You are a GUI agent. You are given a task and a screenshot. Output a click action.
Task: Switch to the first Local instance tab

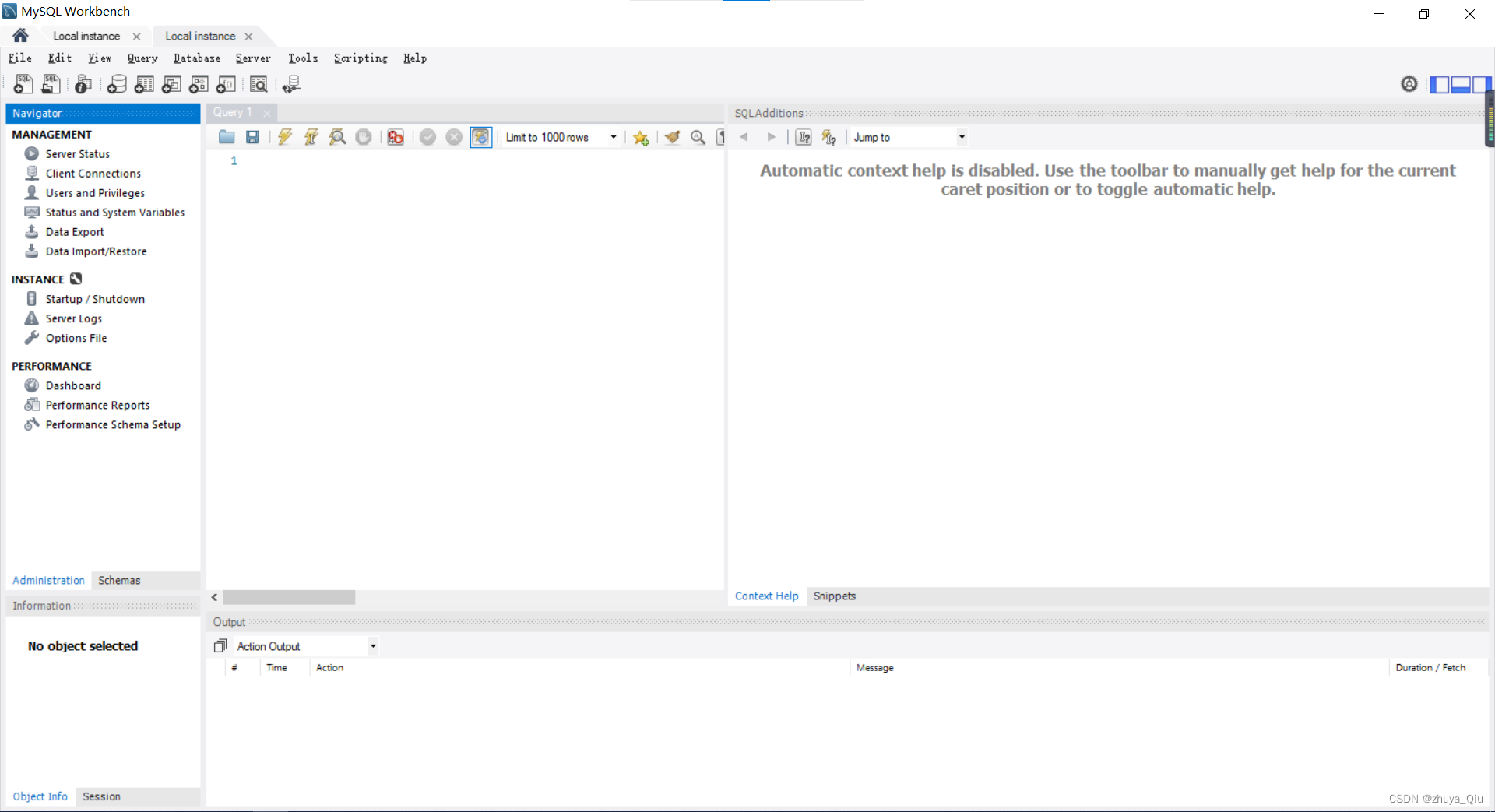pyautogui.click(x=86, y=36)
